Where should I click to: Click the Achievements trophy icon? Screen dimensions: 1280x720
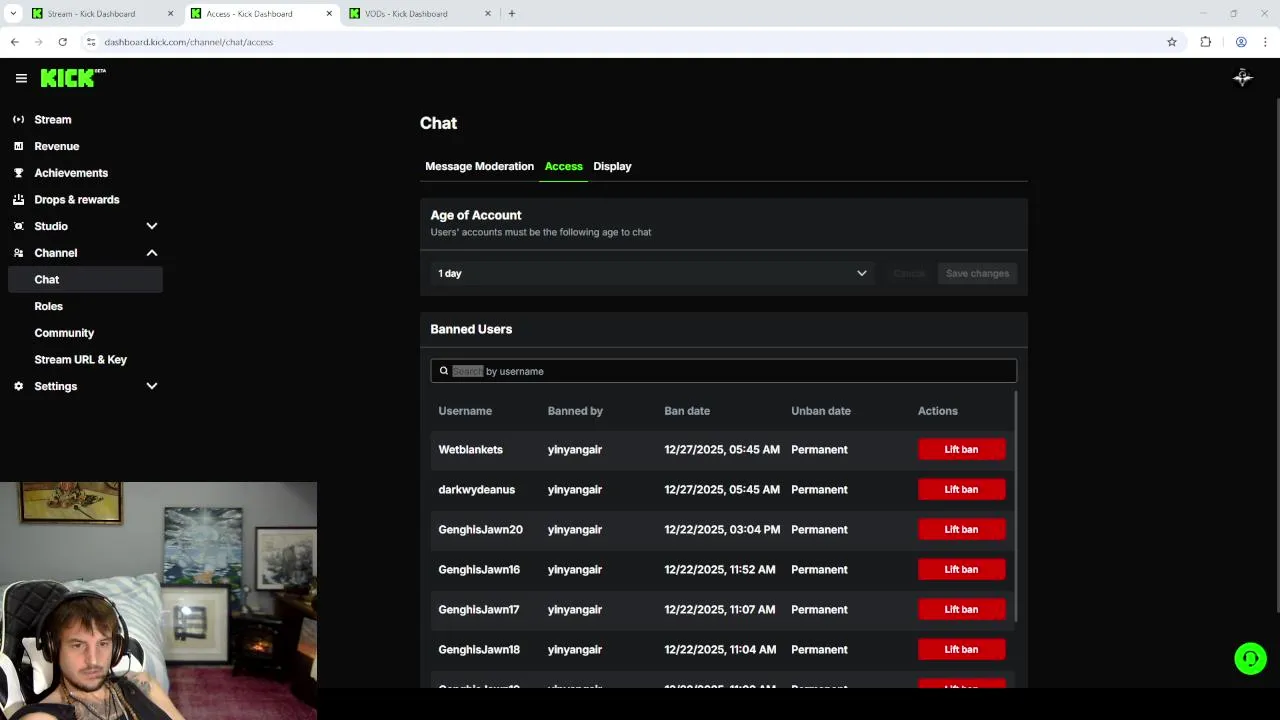pos(18,173)
